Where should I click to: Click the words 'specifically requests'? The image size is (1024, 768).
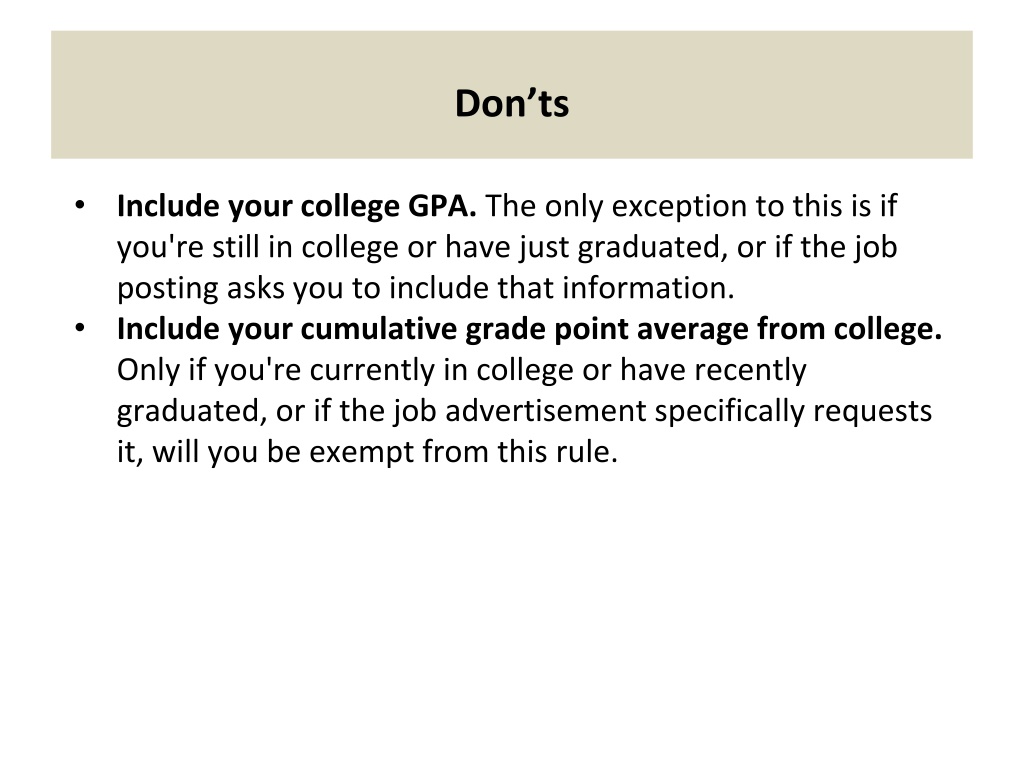(x=793, y=411)
